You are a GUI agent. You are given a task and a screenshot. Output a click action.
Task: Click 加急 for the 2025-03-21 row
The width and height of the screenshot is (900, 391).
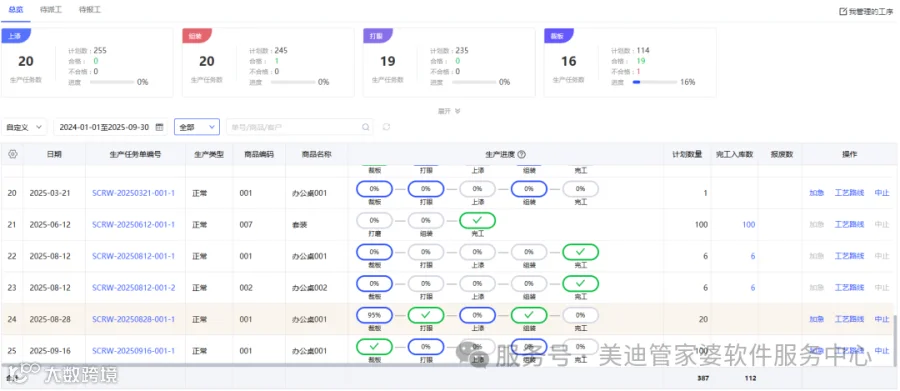pos(816,193)
